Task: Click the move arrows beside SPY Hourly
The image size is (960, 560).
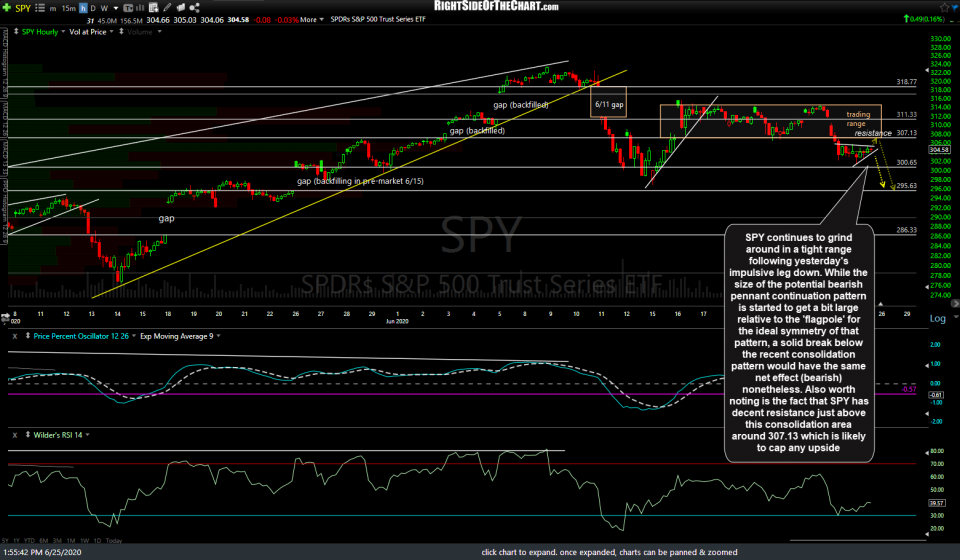Action: point(16,31)
